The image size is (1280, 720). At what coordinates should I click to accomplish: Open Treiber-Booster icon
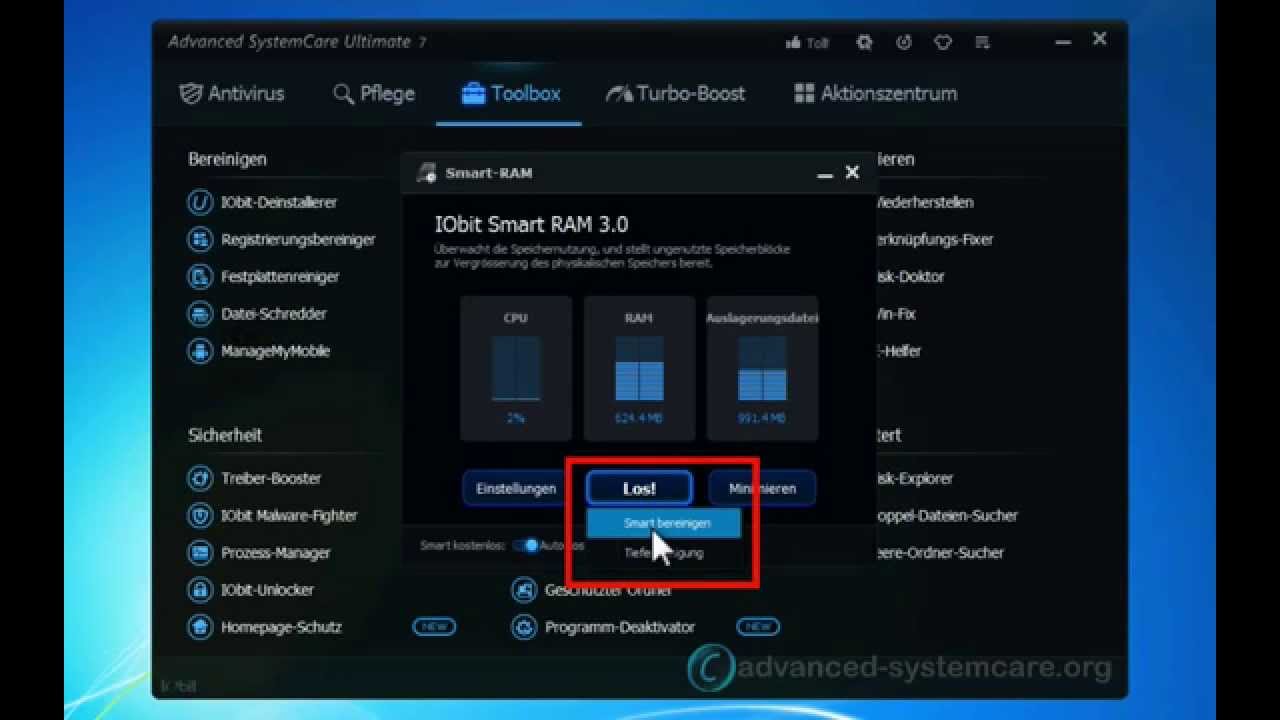click(x=200, y=478)
